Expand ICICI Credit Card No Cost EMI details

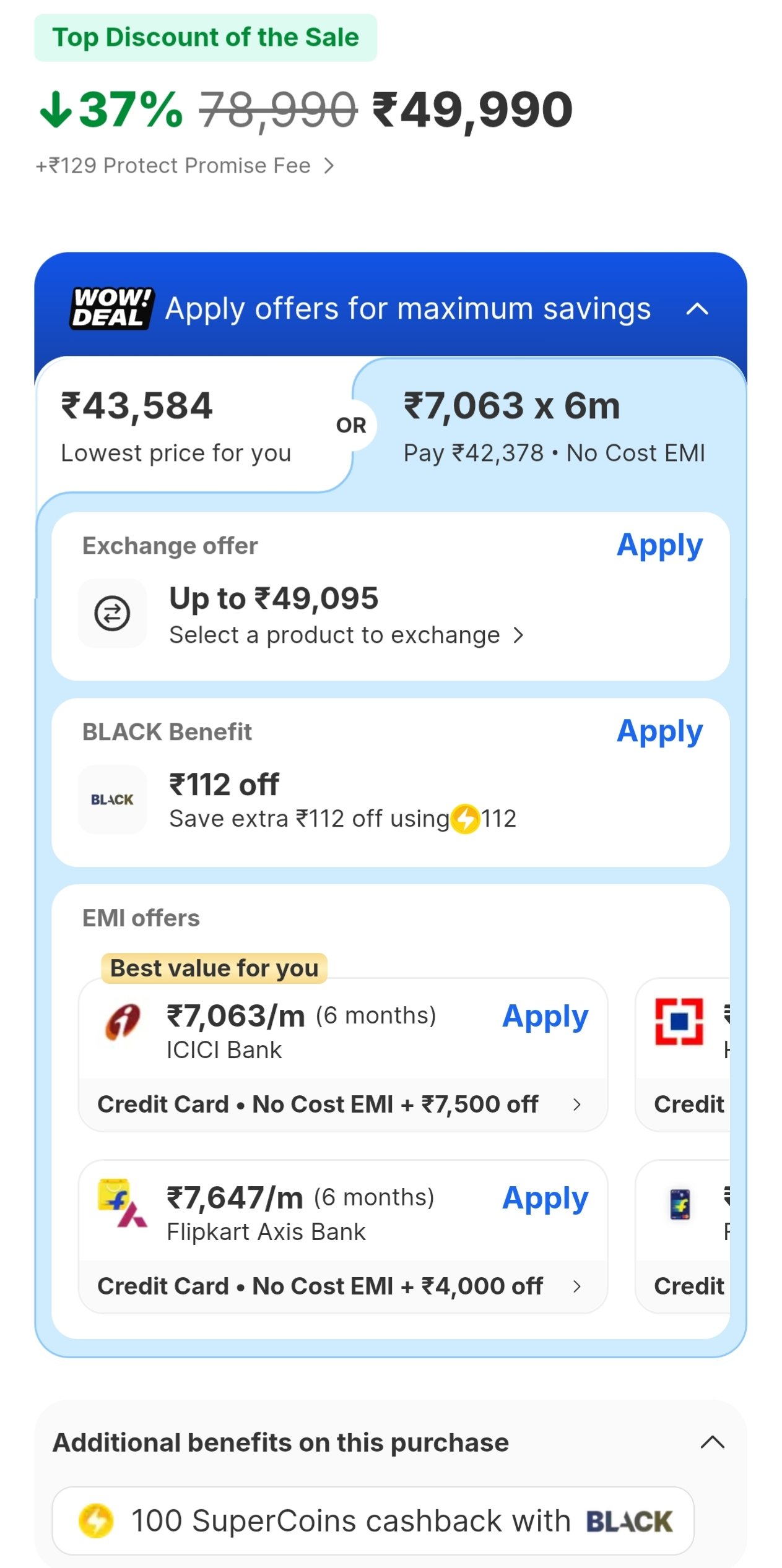tap(576, 1105)
